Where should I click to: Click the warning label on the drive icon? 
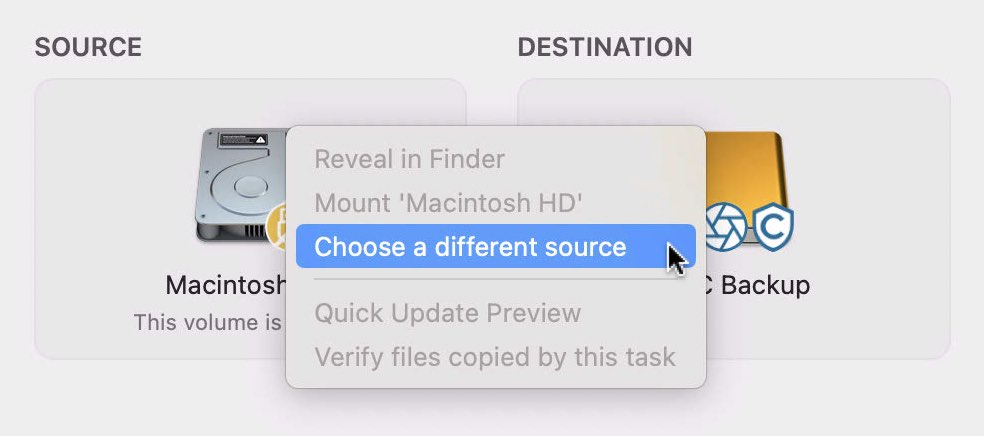click(x=243, y=139)
